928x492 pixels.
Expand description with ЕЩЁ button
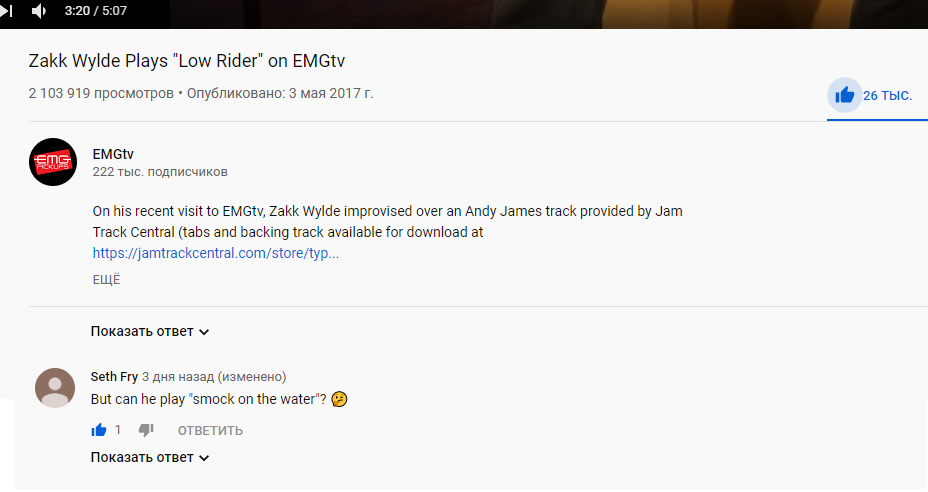pyautogui.click(x=106, y=279)
